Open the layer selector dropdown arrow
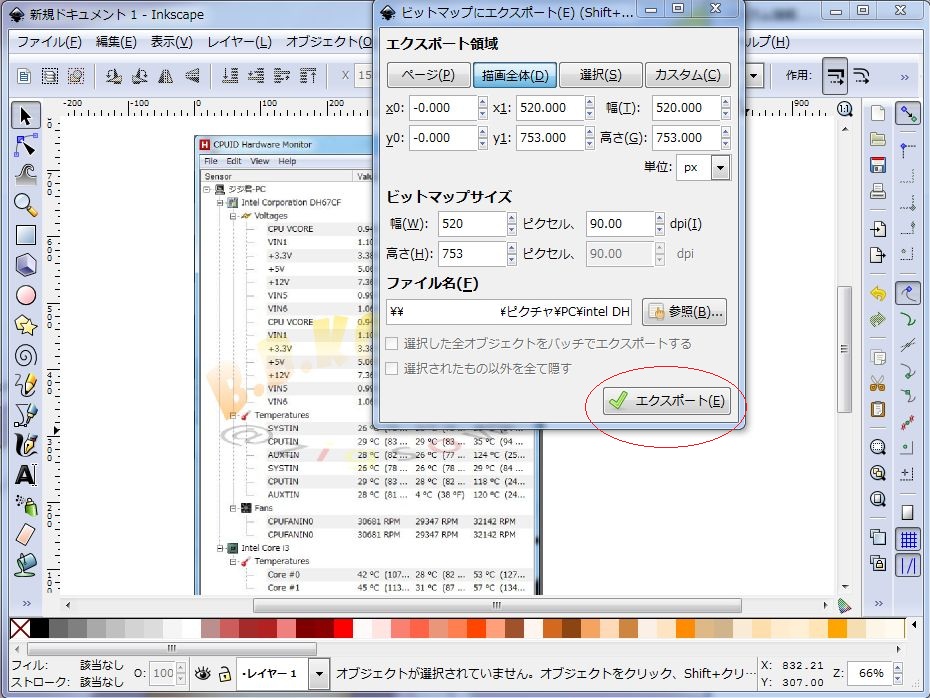 tap(319, 674)
